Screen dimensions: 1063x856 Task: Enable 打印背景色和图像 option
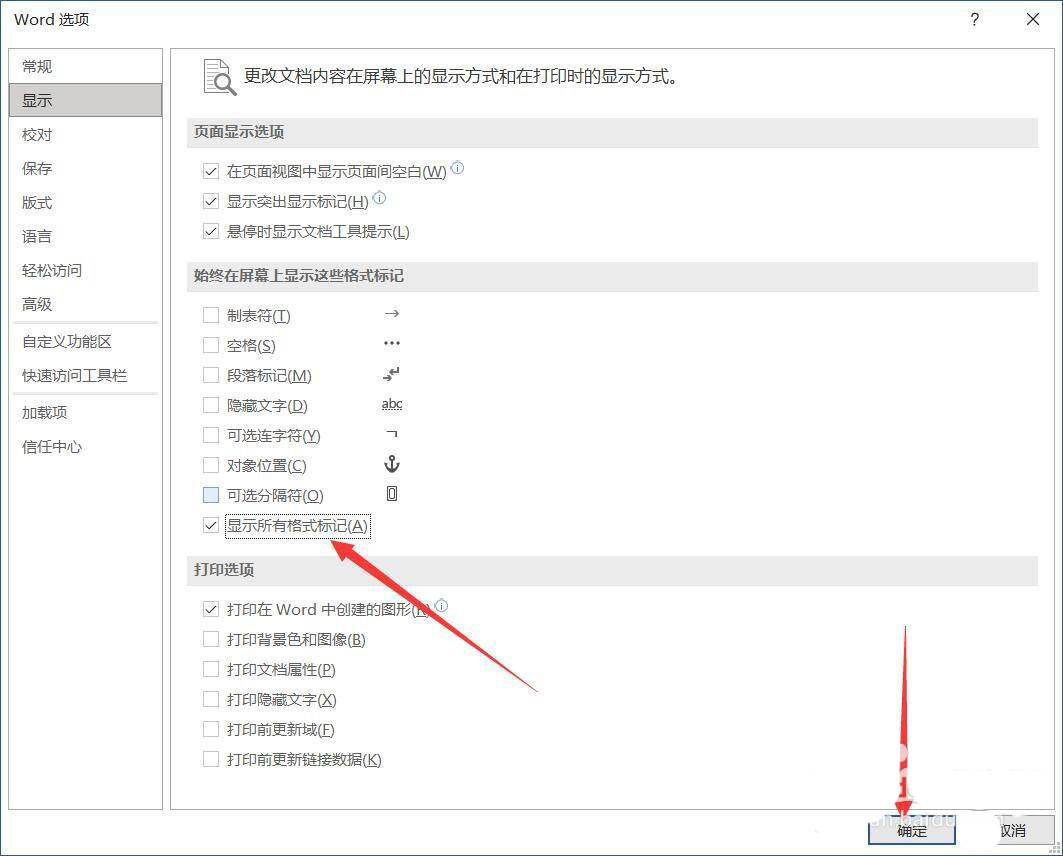click(x=210, y=639)
